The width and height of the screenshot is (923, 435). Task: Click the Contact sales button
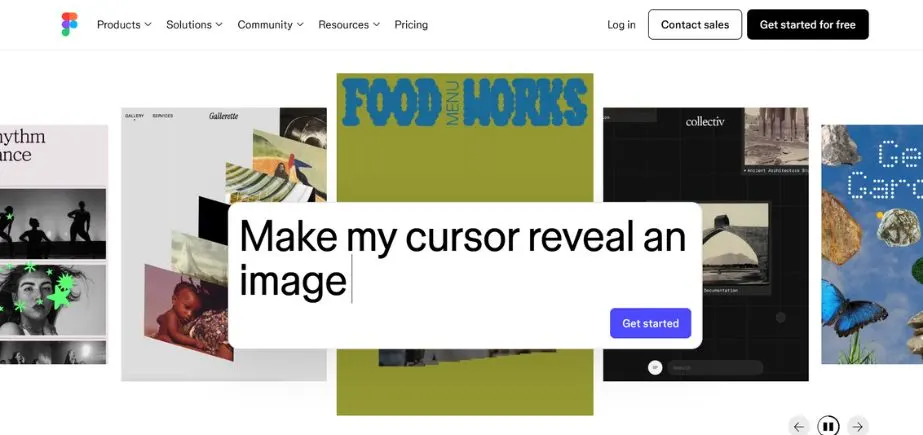695,25
